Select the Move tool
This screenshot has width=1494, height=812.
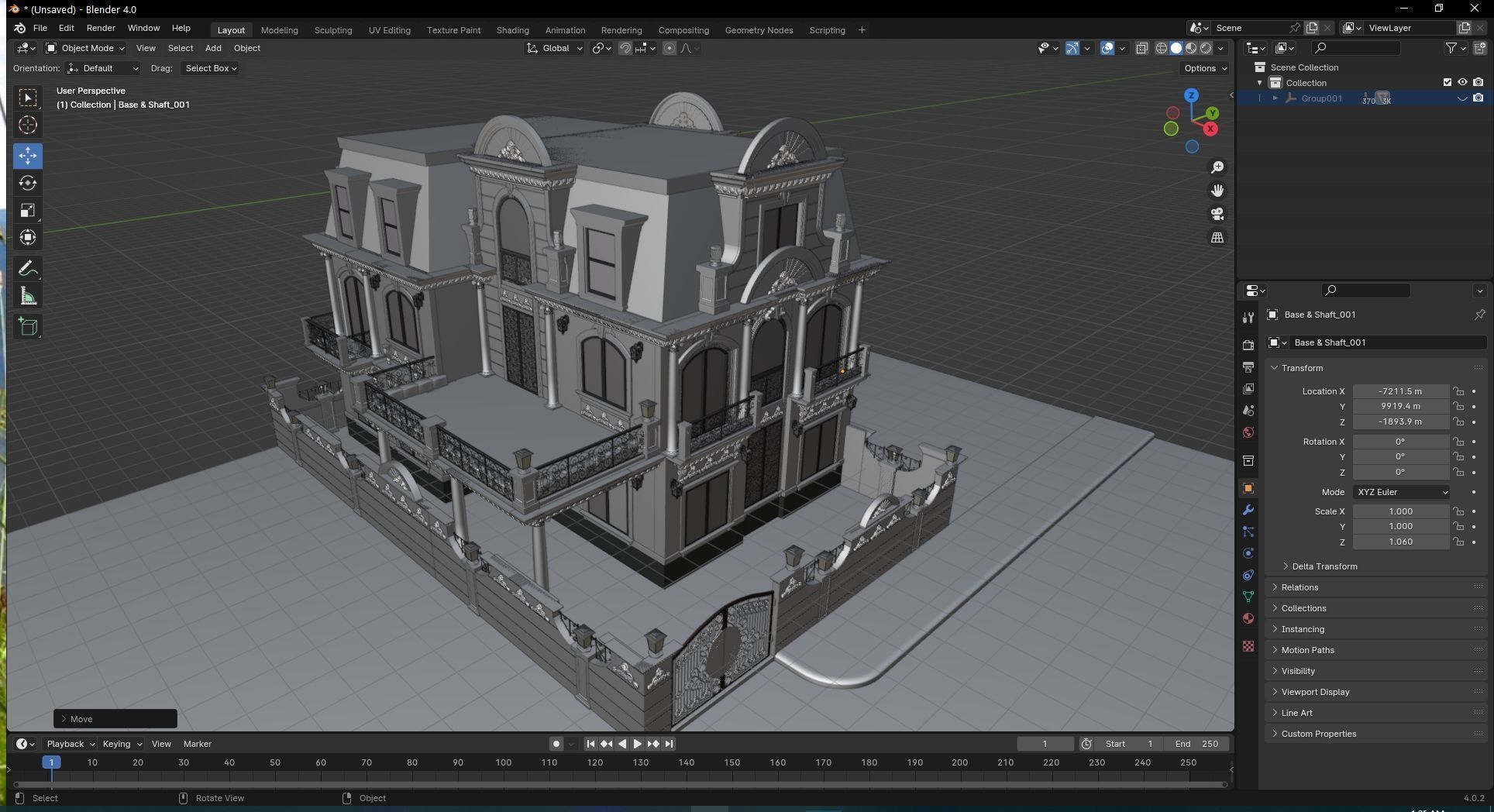point(28,156)
